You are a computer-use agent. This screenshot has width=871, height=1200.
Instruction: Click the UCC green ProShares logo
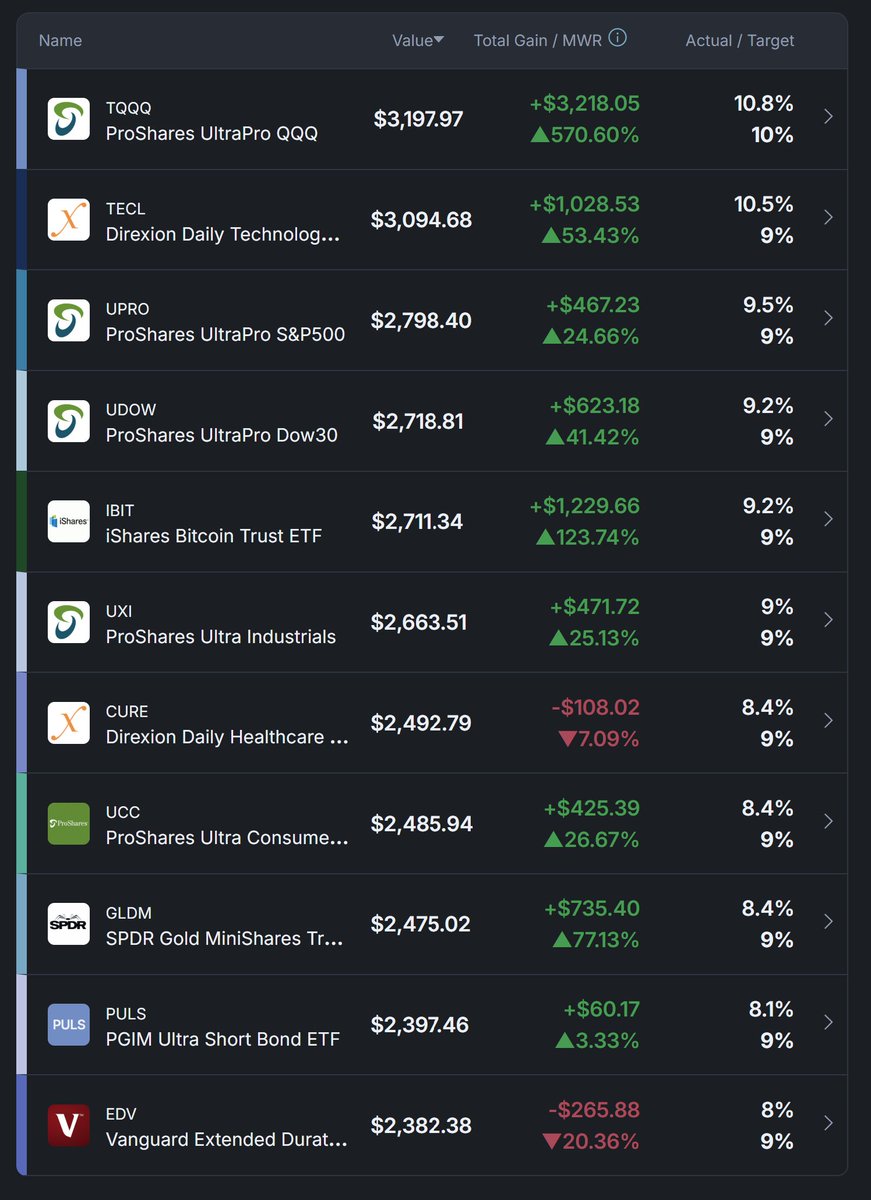point(69,824)
